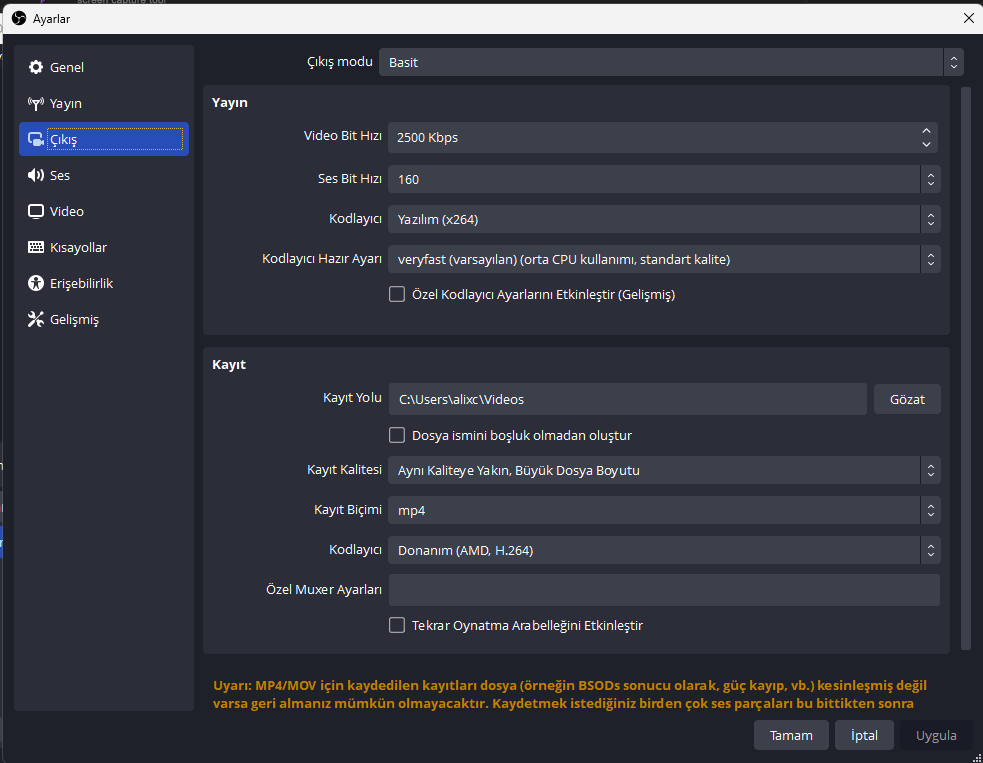Select the Çıkış settings tab
Screen dimensions: 983x763
[103, 140]
